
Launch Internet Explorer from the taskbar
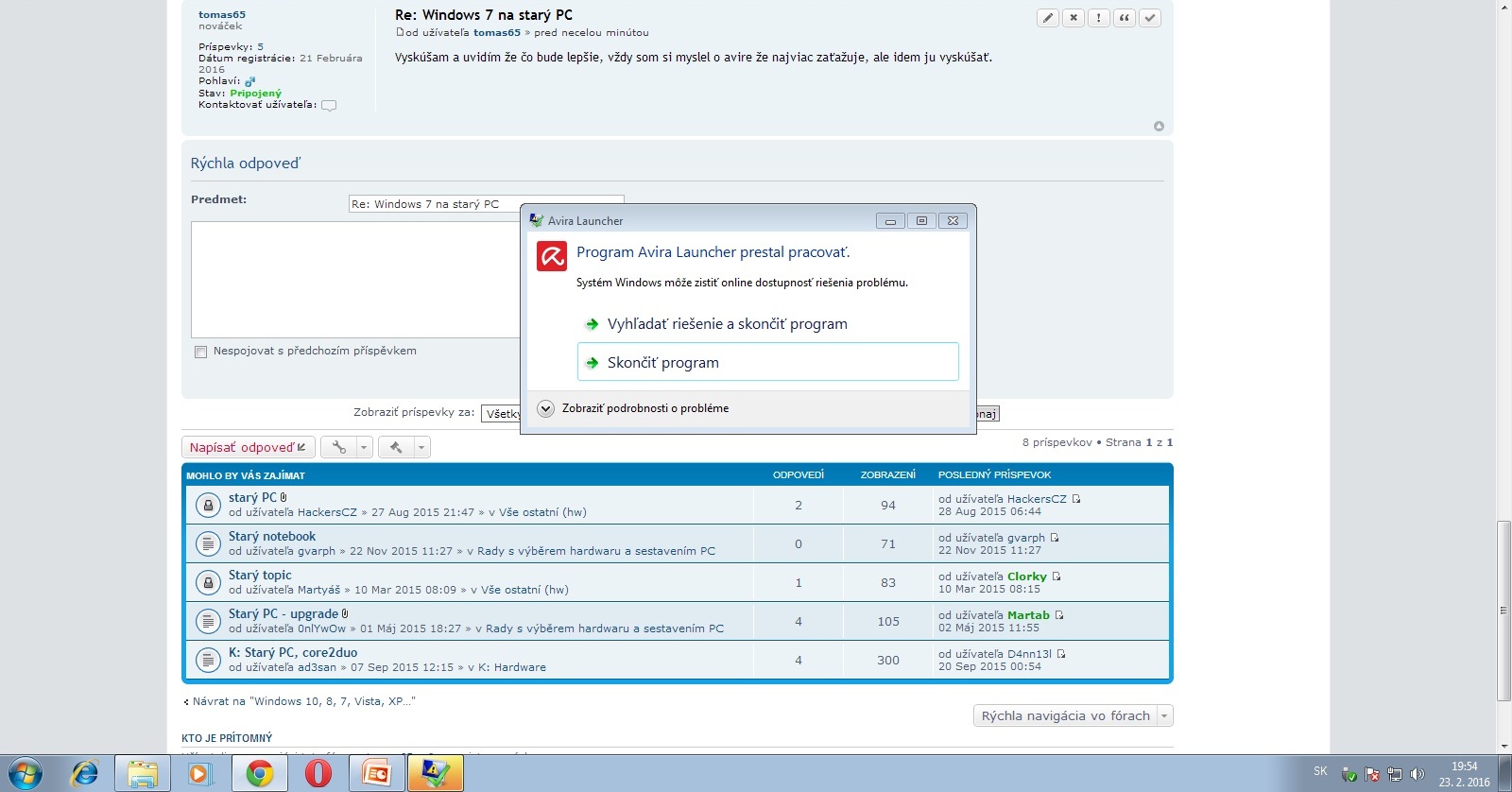click(x=85, y=774)
